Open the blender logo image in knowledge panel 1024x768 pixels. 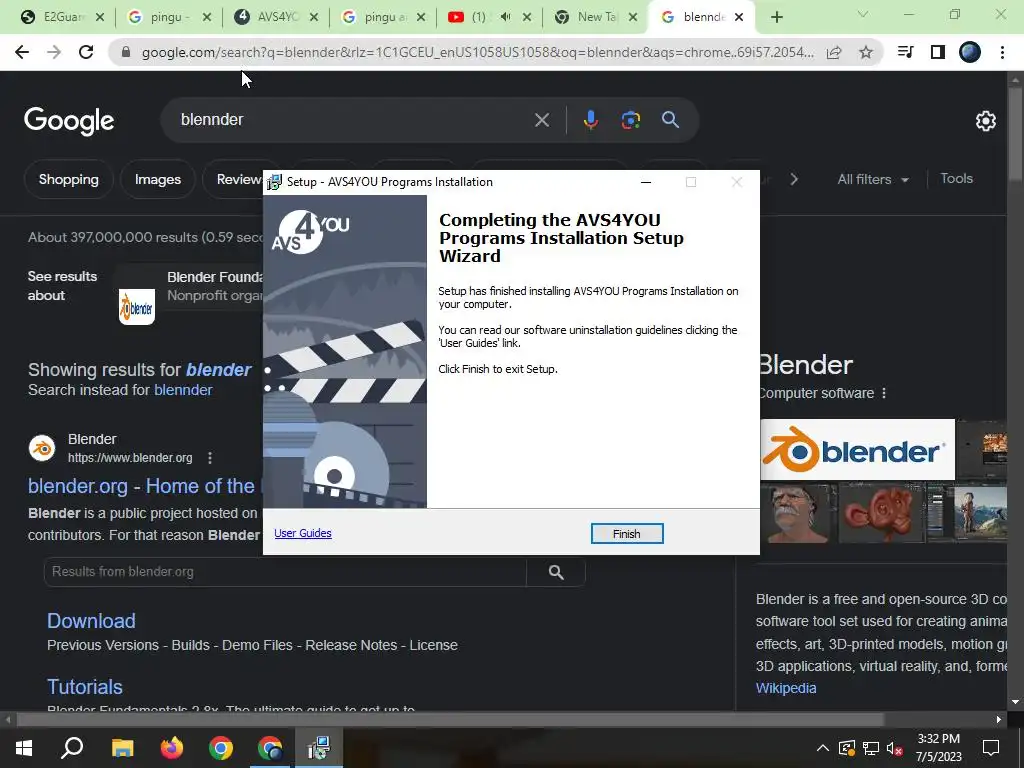click(857, 450)
